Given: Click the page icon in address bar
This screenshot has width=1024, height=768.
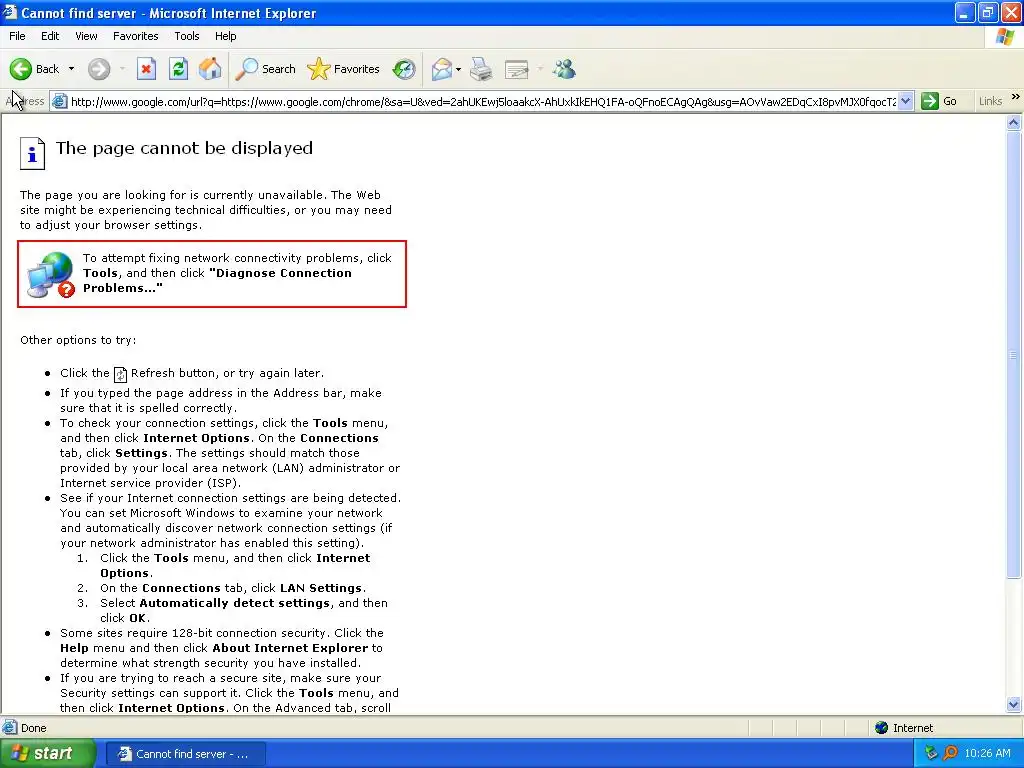Looking at the screenshot, I should pos(59,101).
